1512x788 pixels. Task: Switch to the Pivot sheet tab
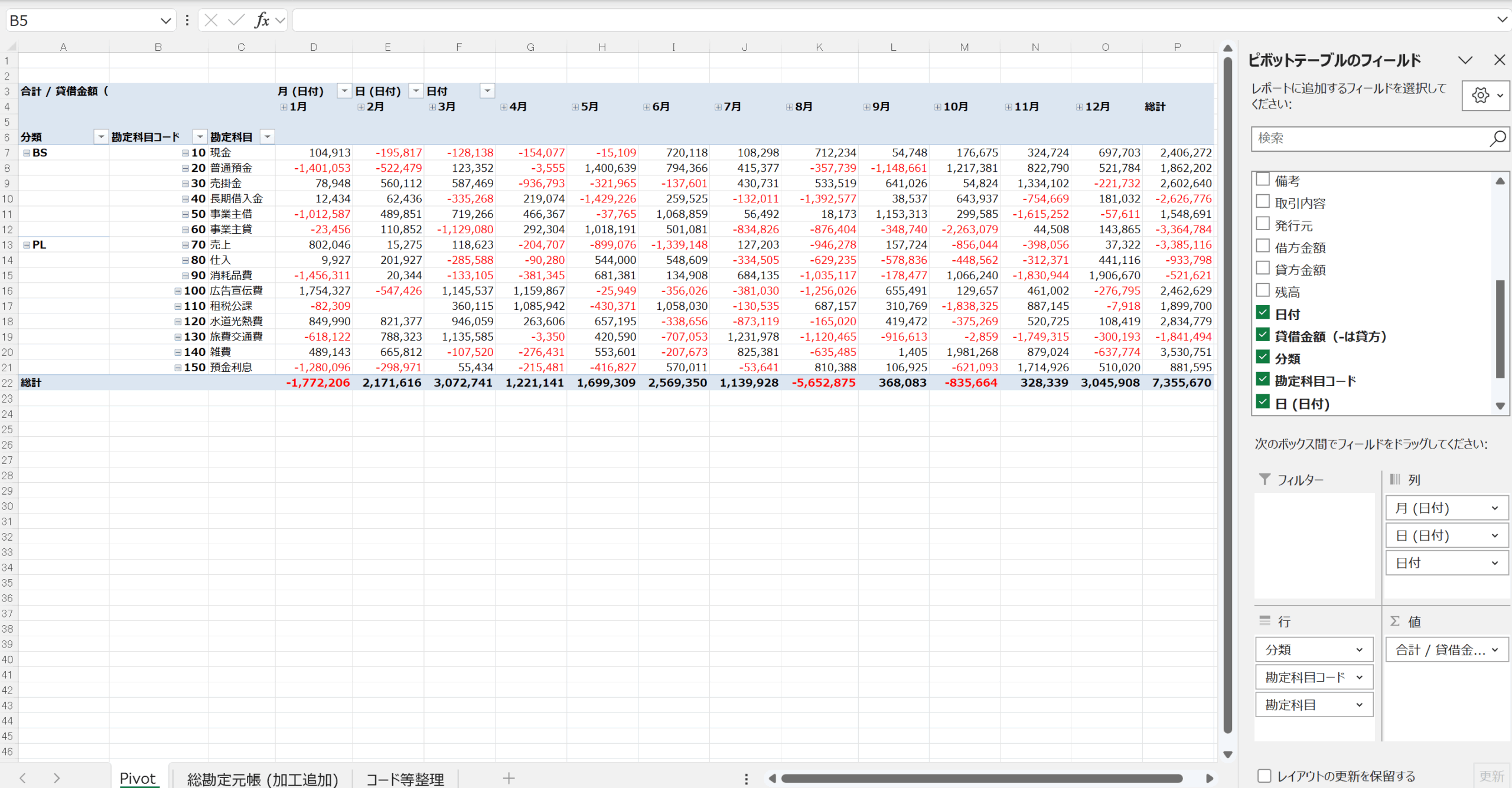point(138,779)
